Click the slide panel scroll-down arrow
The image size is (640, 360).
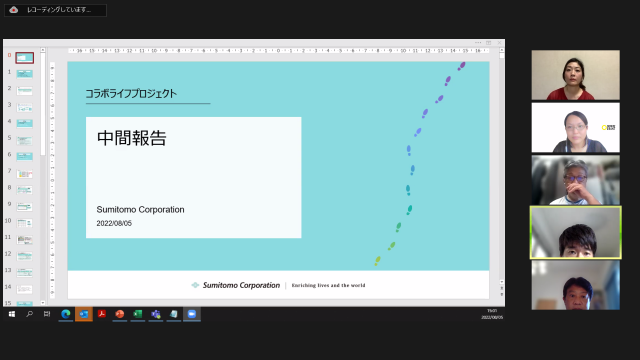pyautogui.click(x=43, y=303)
